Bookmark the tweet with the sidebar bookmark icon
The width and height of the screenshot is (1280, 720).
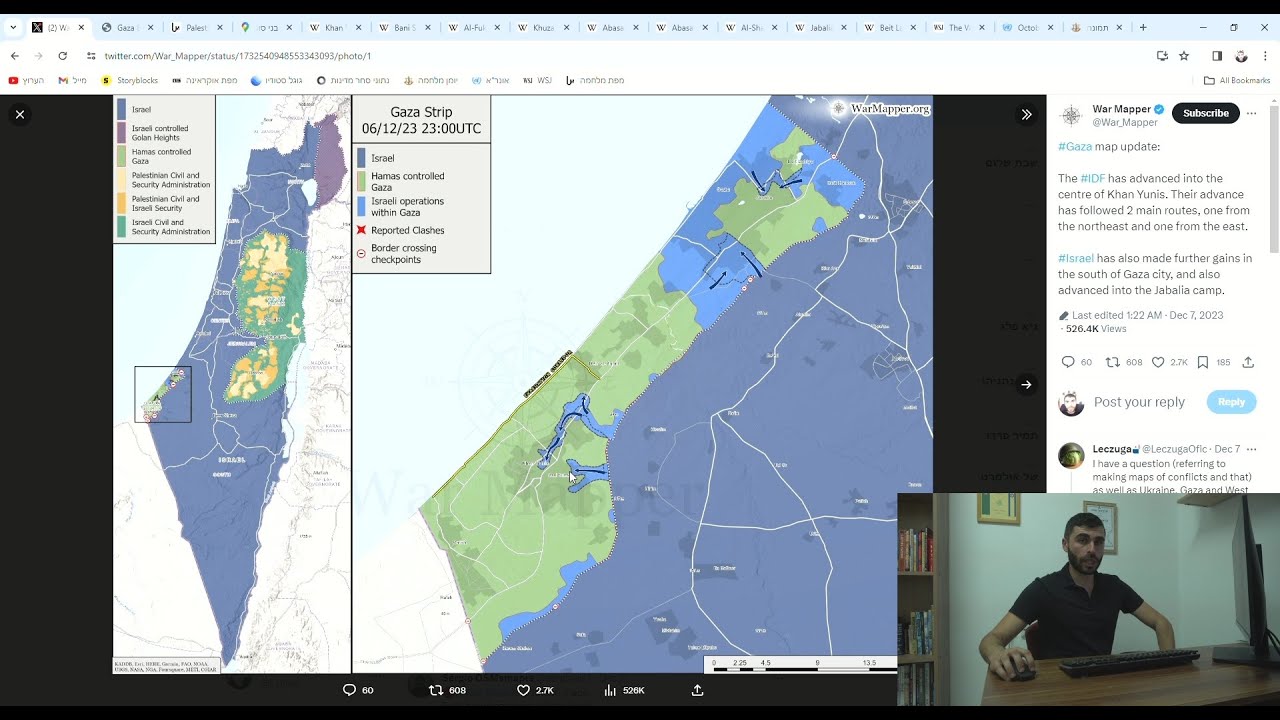pyautogui.click(x=1203, y=362)
